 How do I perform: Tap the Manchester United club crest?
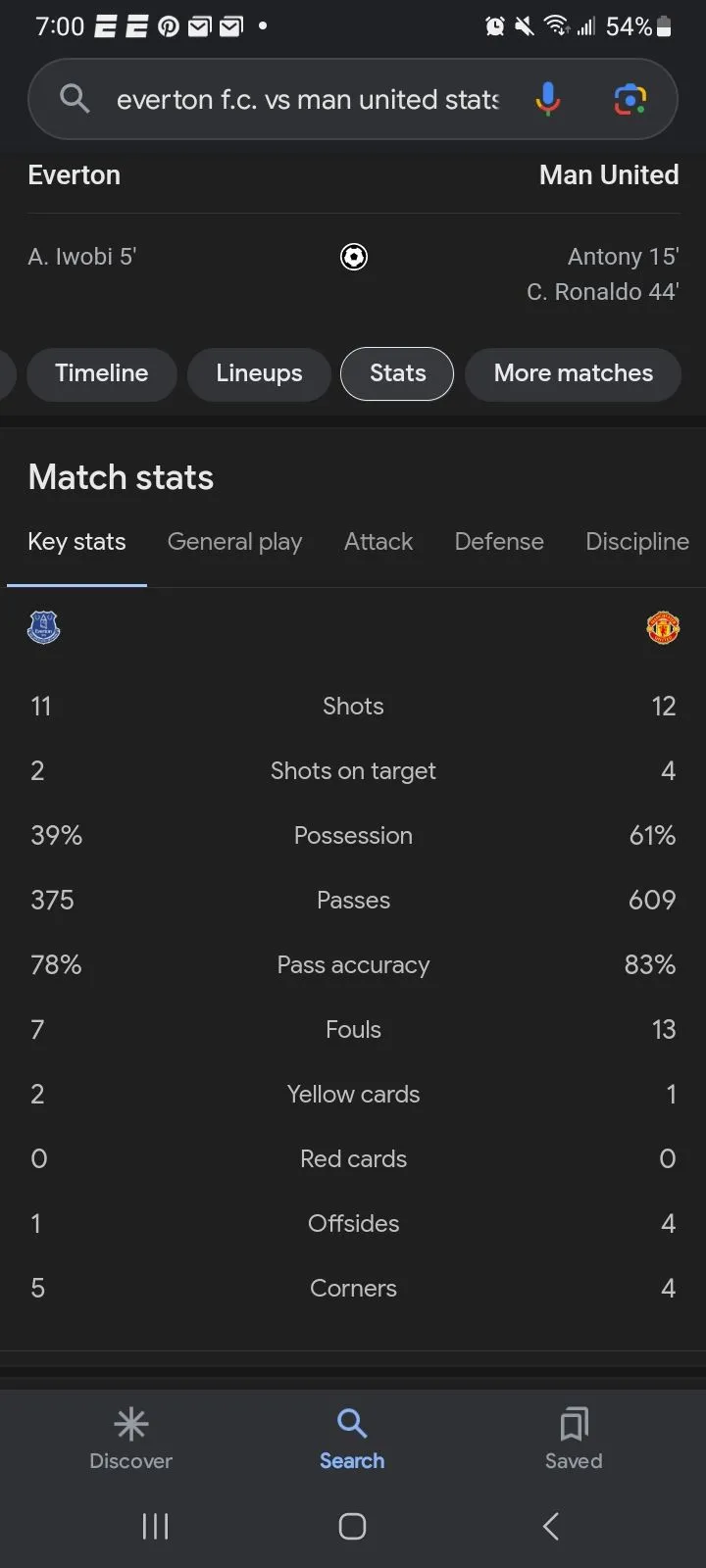(x=663, y=627)
